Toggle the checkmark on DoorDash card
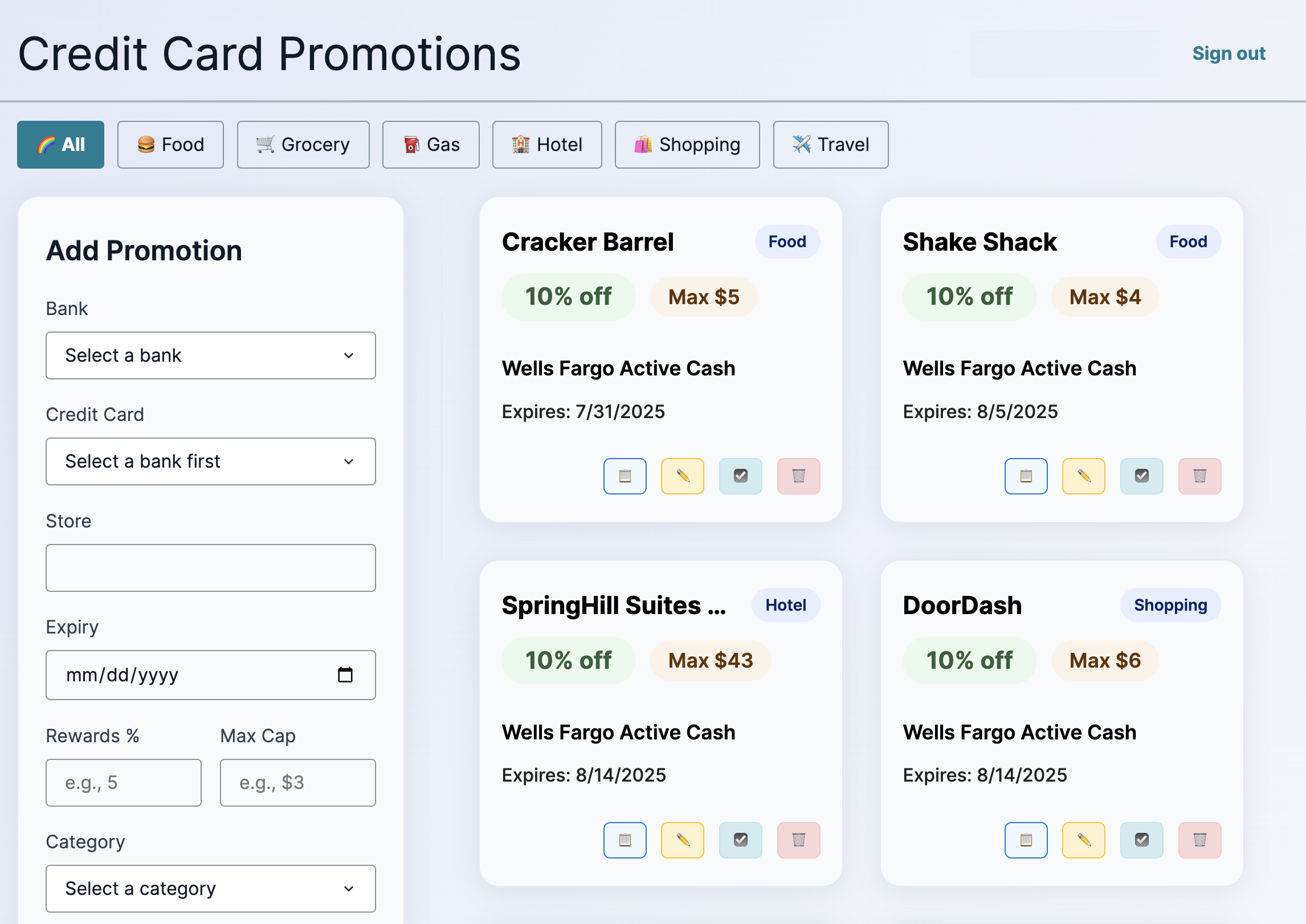The image size is (1306, 924). click(1141, 840)
